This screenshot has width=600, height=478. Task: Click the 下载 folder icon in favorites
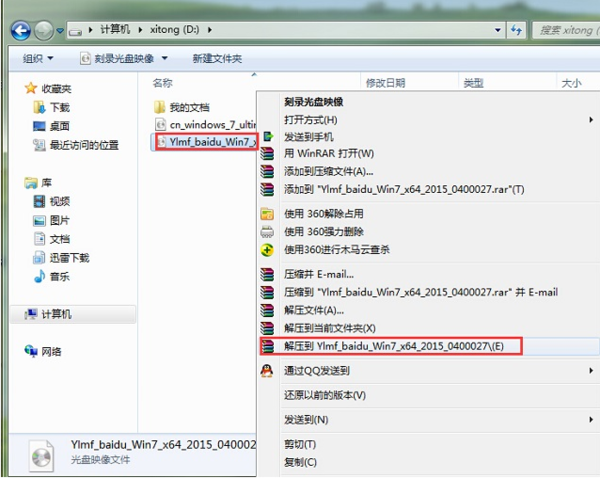(39, 108)
